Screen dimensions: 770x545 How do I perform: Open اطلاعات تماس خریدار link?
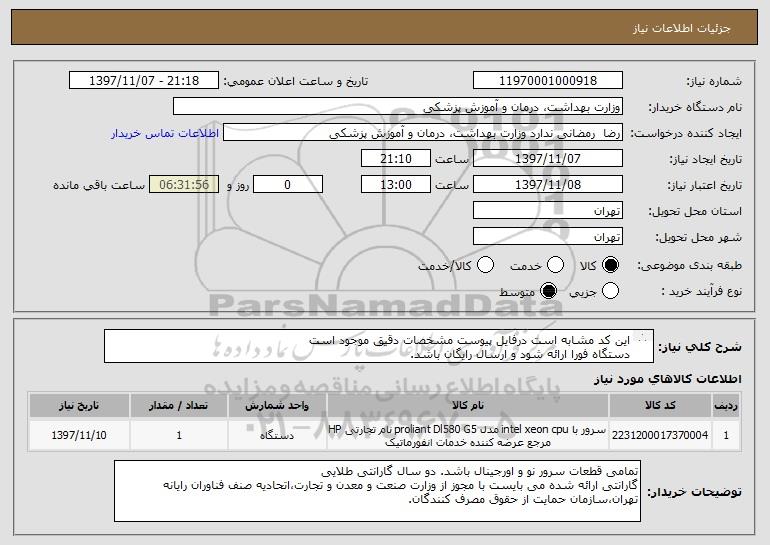[x=165, y=134]
